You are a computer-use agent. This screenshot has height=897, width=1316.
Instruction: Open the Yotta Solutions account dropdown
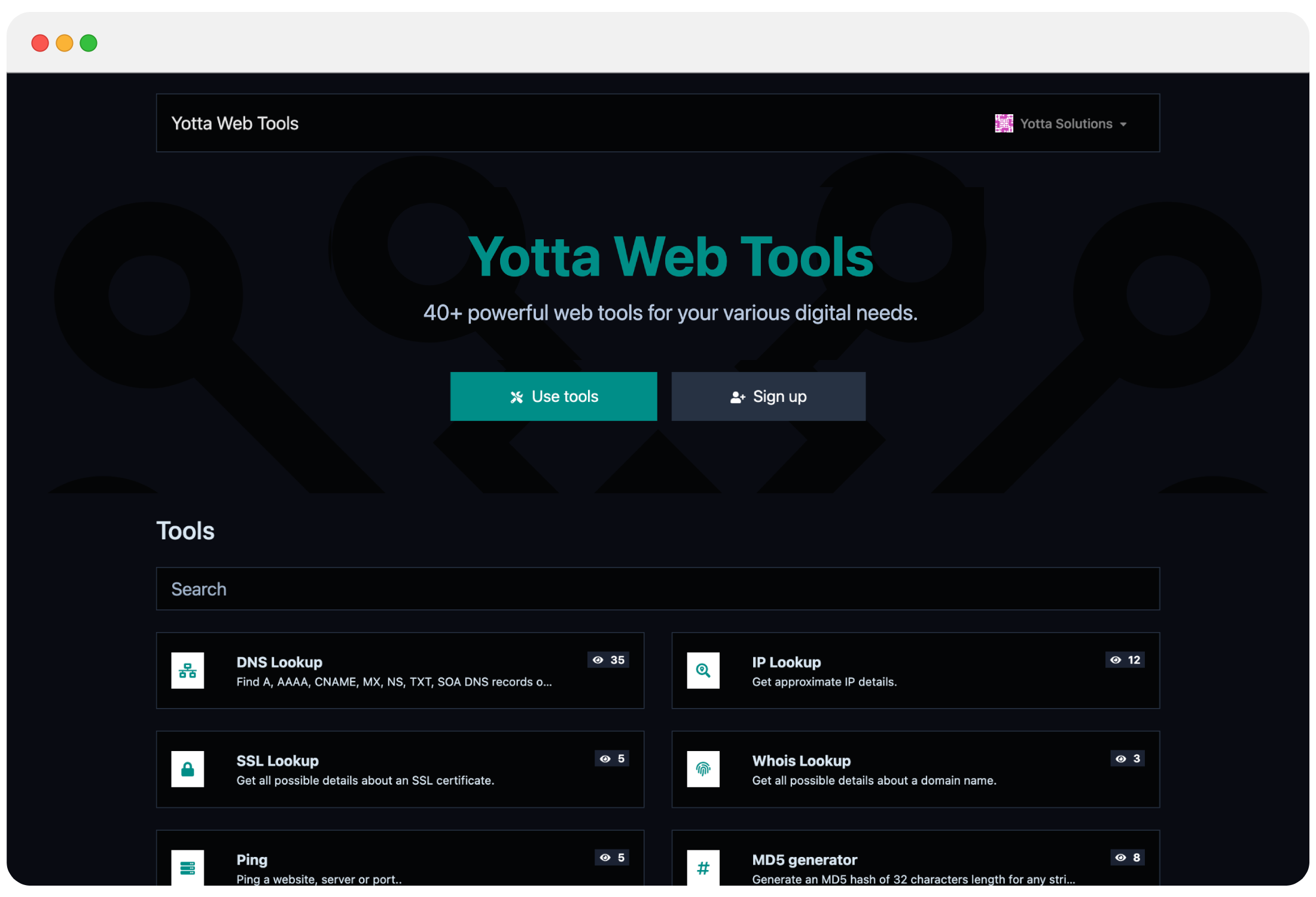tap(1066, 124)
